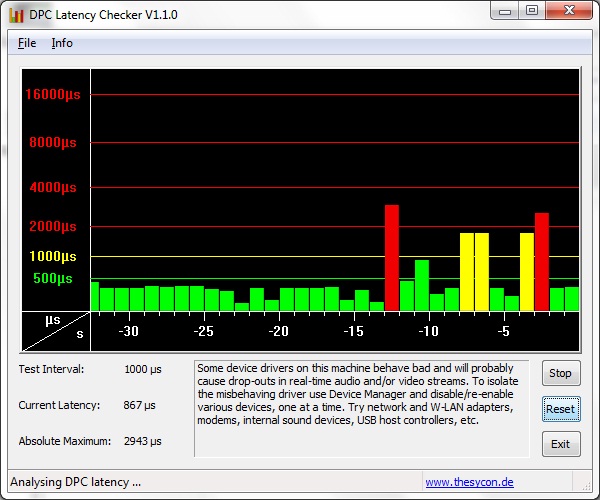
Task: Click the -15 time axis label
Action: click(x=354, y=331)
